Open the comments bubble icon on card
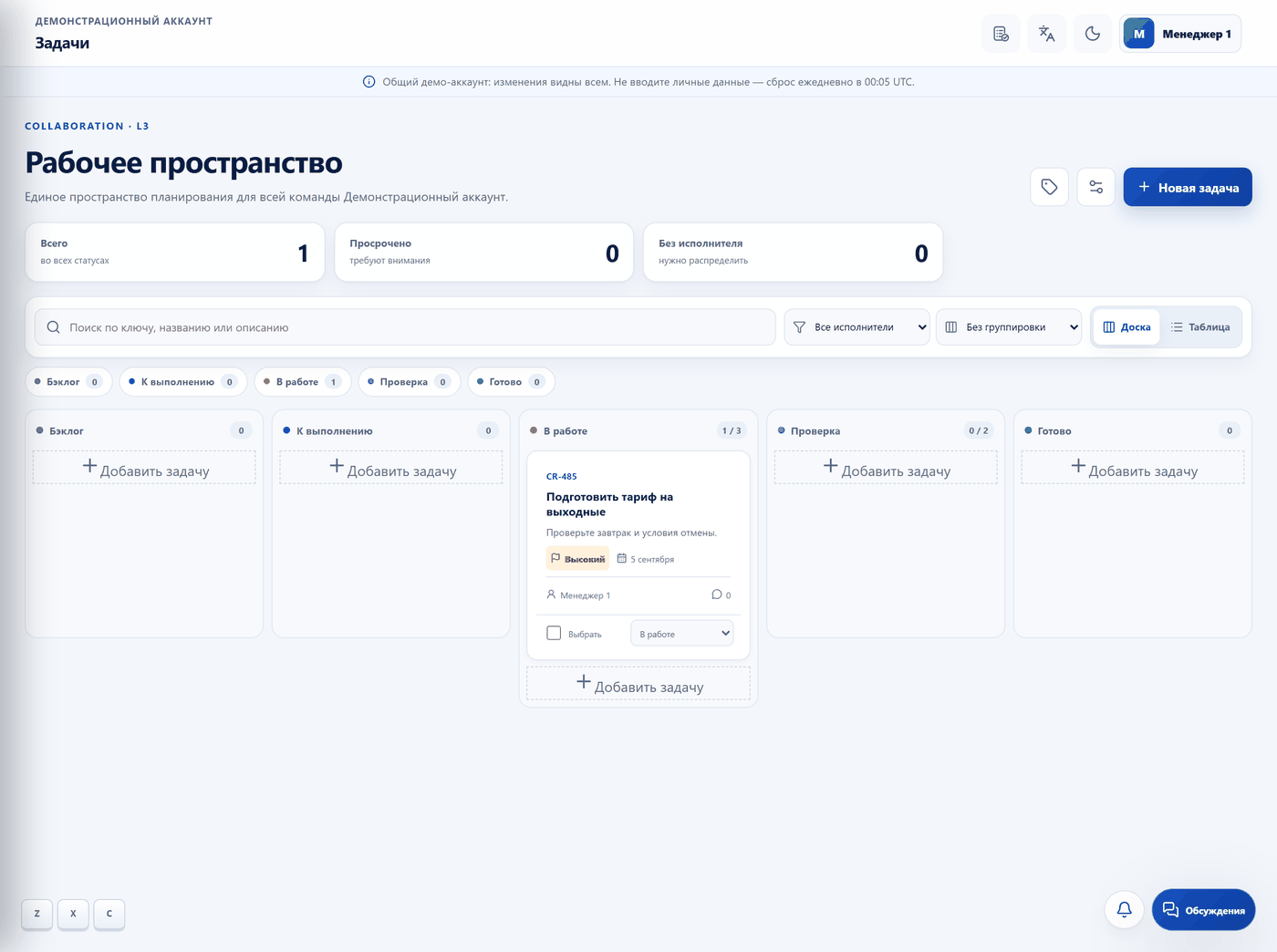 click(717, 595)
